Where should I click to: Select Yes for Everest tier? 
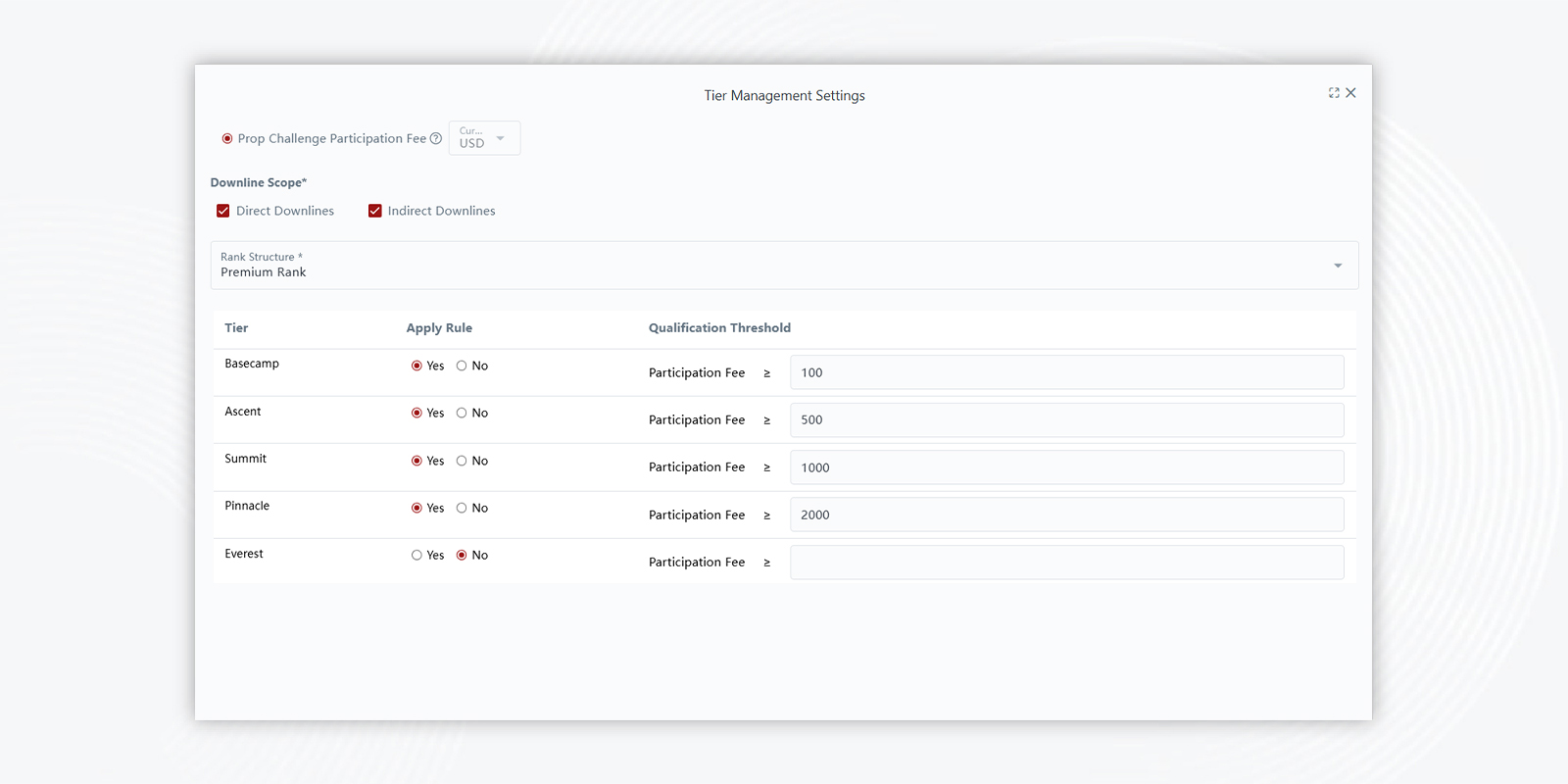click(x=416, y=556)
